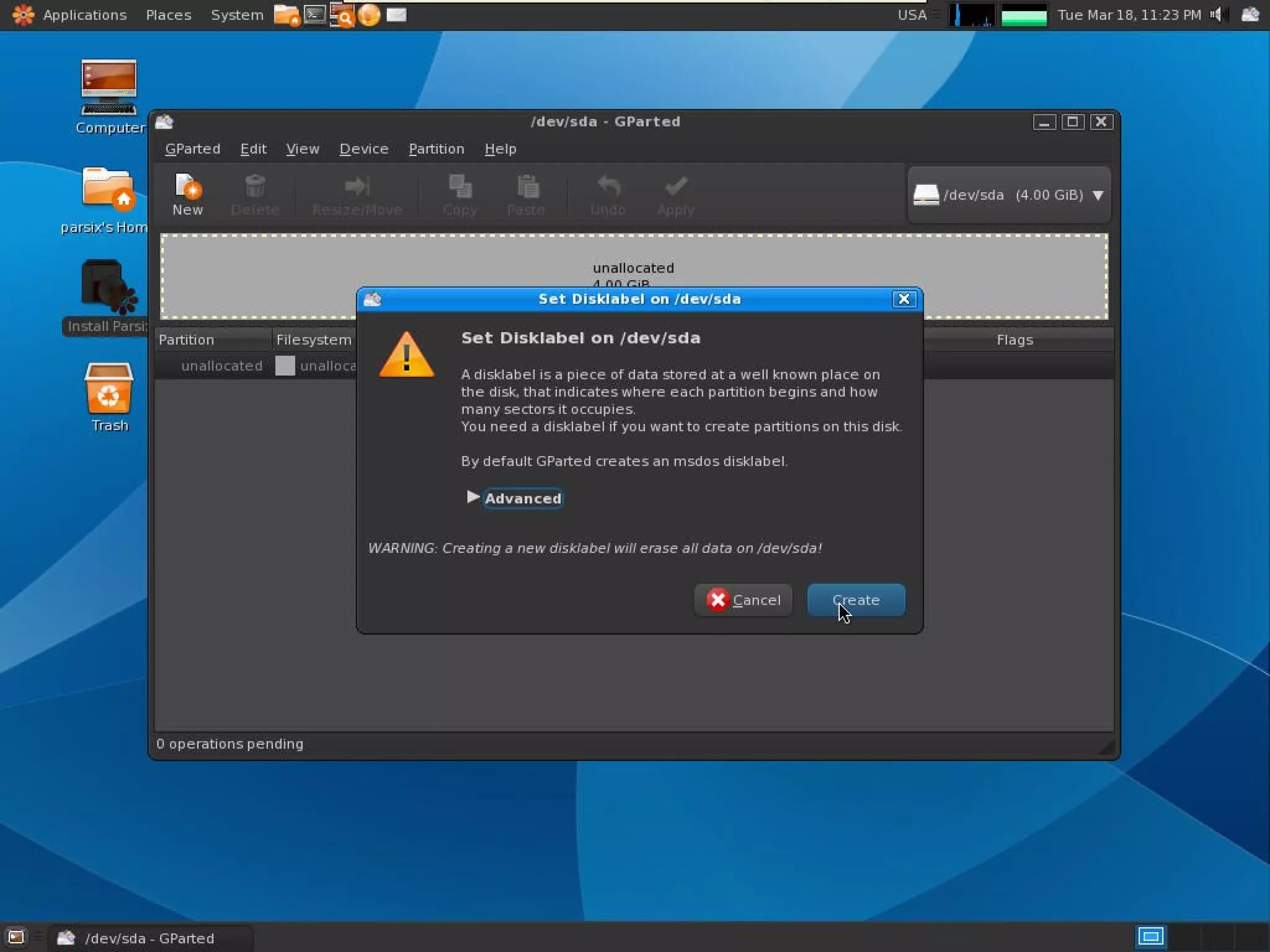Select the GParted taskbar window entry
1270x952 pixels.
pos(149,938)
